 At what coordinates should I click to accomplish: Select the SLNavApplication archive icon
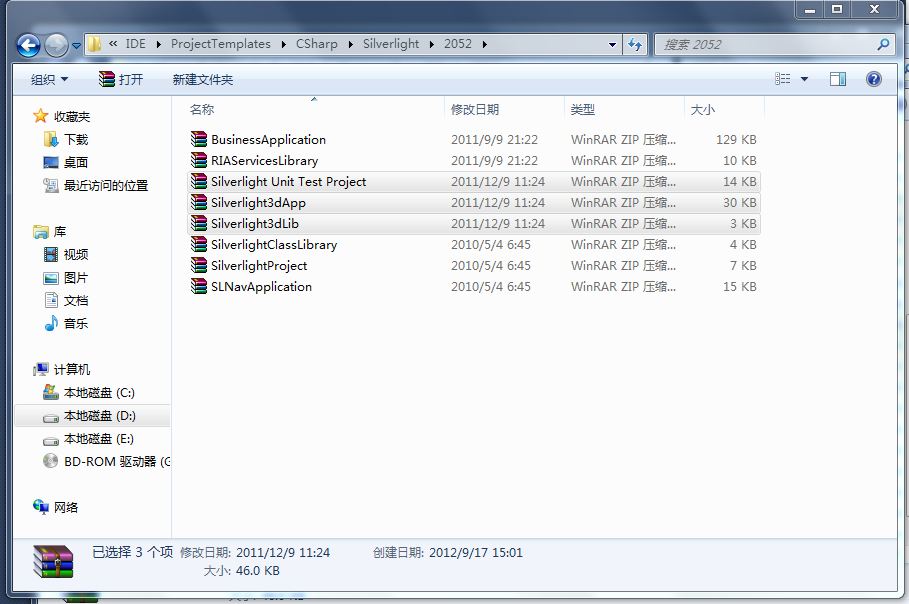tap(199, 287)
